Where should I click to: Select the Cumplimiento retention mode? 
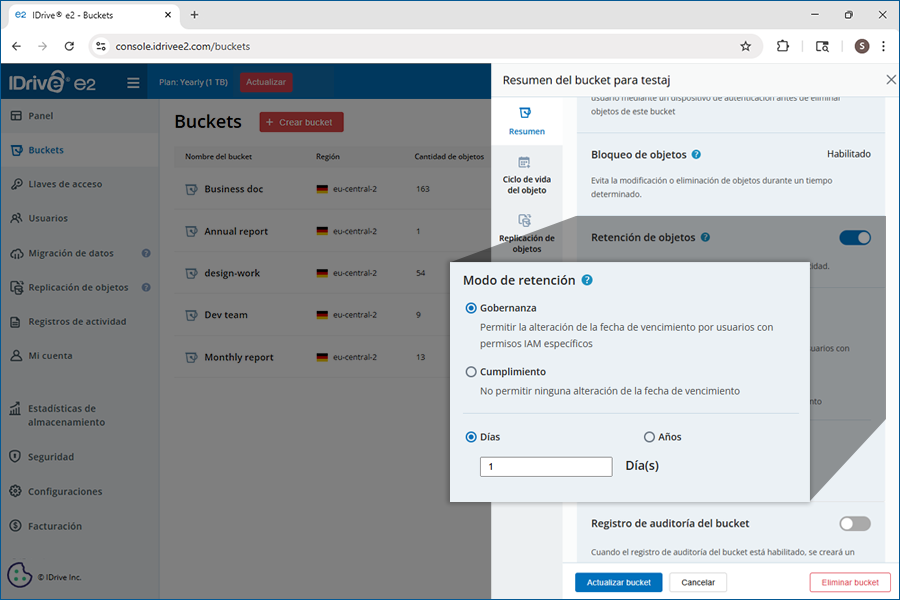coord(471,372)
